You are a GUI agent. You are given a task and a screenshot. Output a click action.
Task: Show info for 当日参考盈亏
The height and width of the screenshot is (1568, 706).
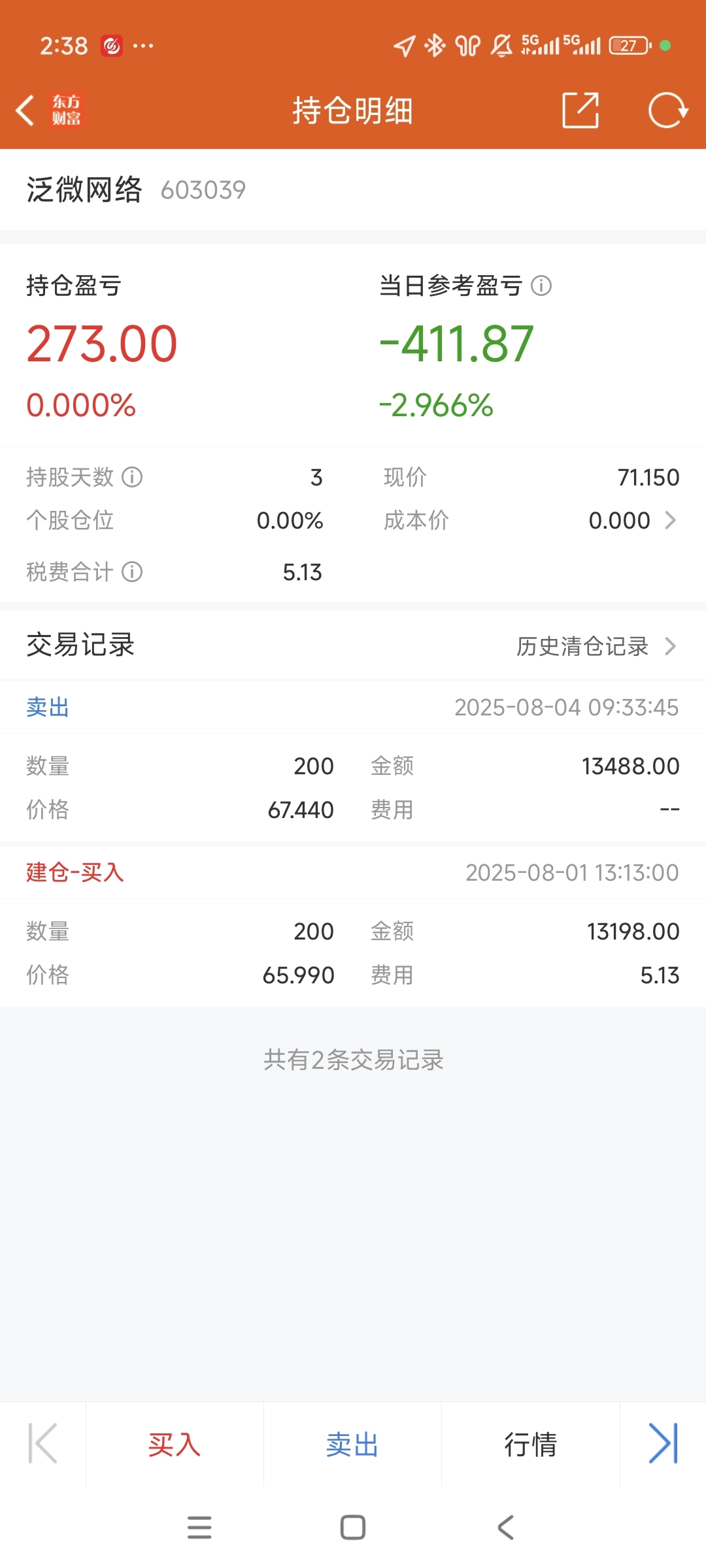pos(541,286)
